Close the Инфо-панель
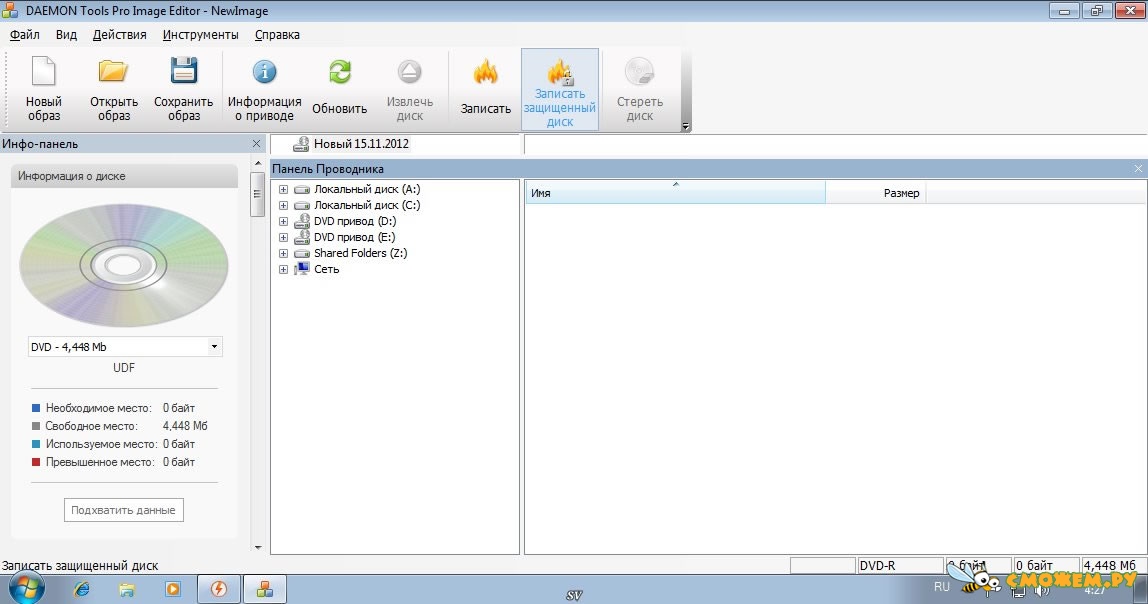Image resolution: width=1148 pixels, height=604 pixels. 256,144
